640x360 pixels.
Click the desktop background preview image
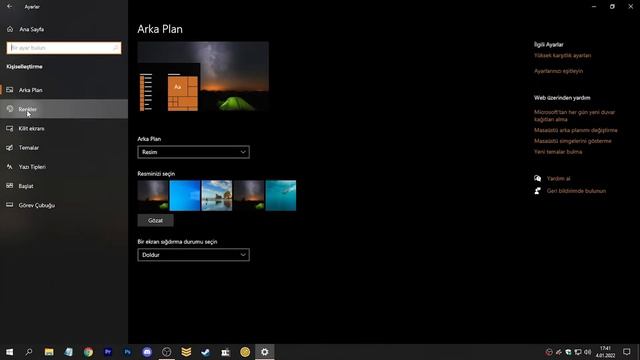pos(203,76)
